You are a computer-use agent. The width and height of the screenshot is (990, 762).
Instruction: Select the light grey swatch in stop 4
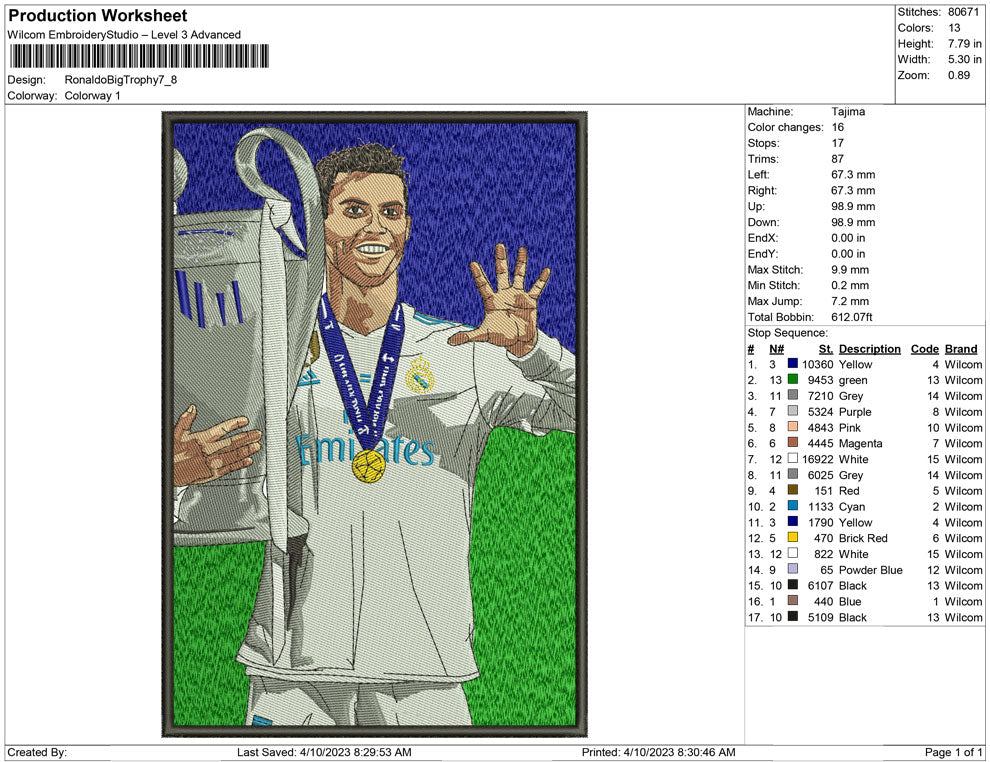point(792,411)
